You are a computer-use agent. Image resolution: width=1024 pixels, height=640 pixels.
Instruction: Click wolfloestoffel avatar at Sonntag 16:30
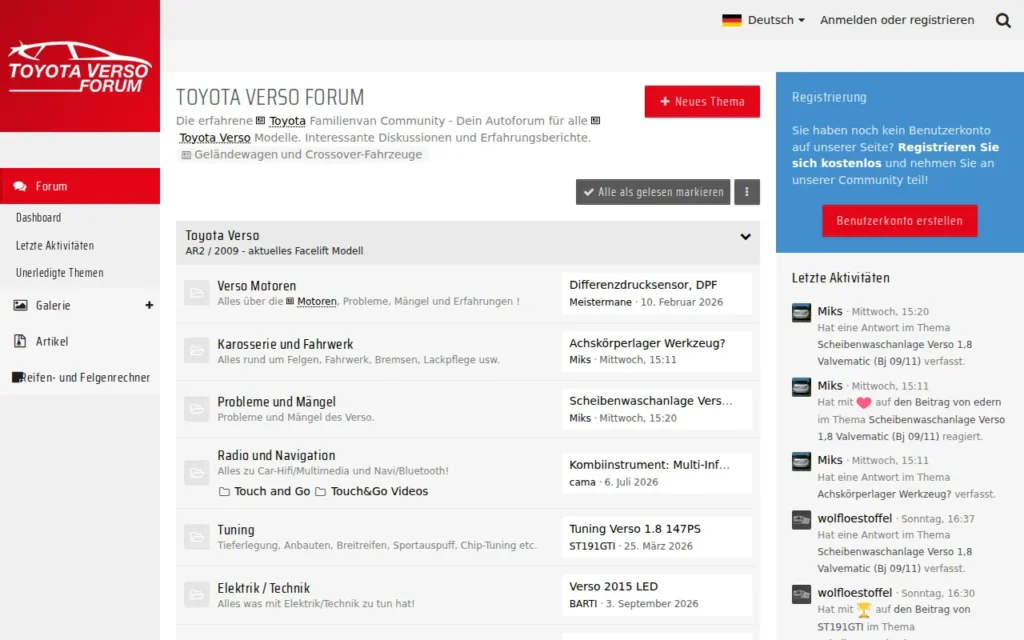point(801,594)
